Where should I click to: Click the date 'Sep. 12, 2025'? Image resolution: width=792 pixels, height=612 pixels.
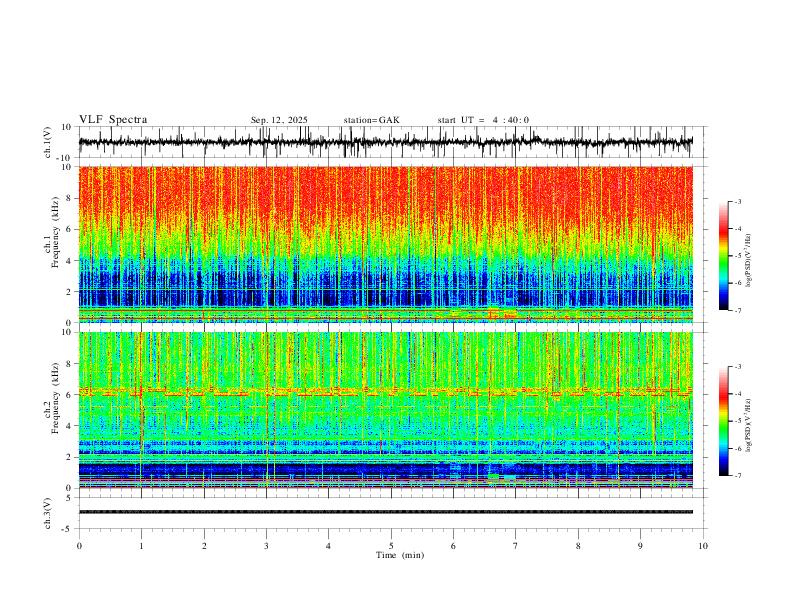point(279,120)
